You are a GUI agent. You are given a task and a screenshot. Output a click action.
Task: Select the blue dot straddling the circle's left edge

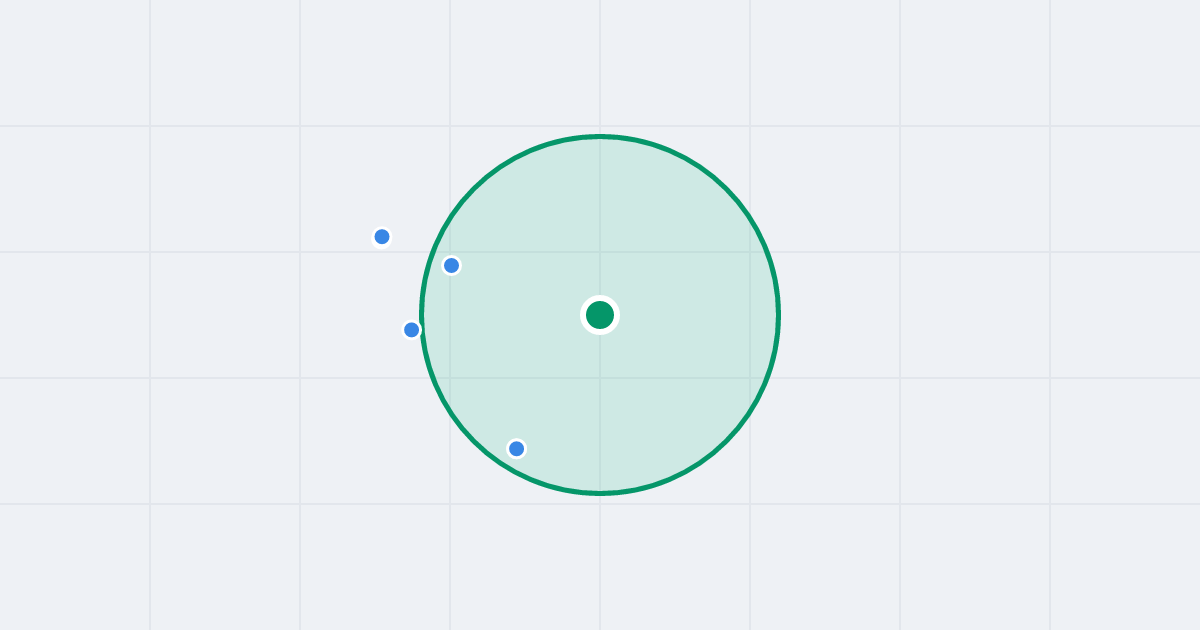(411, 330)
